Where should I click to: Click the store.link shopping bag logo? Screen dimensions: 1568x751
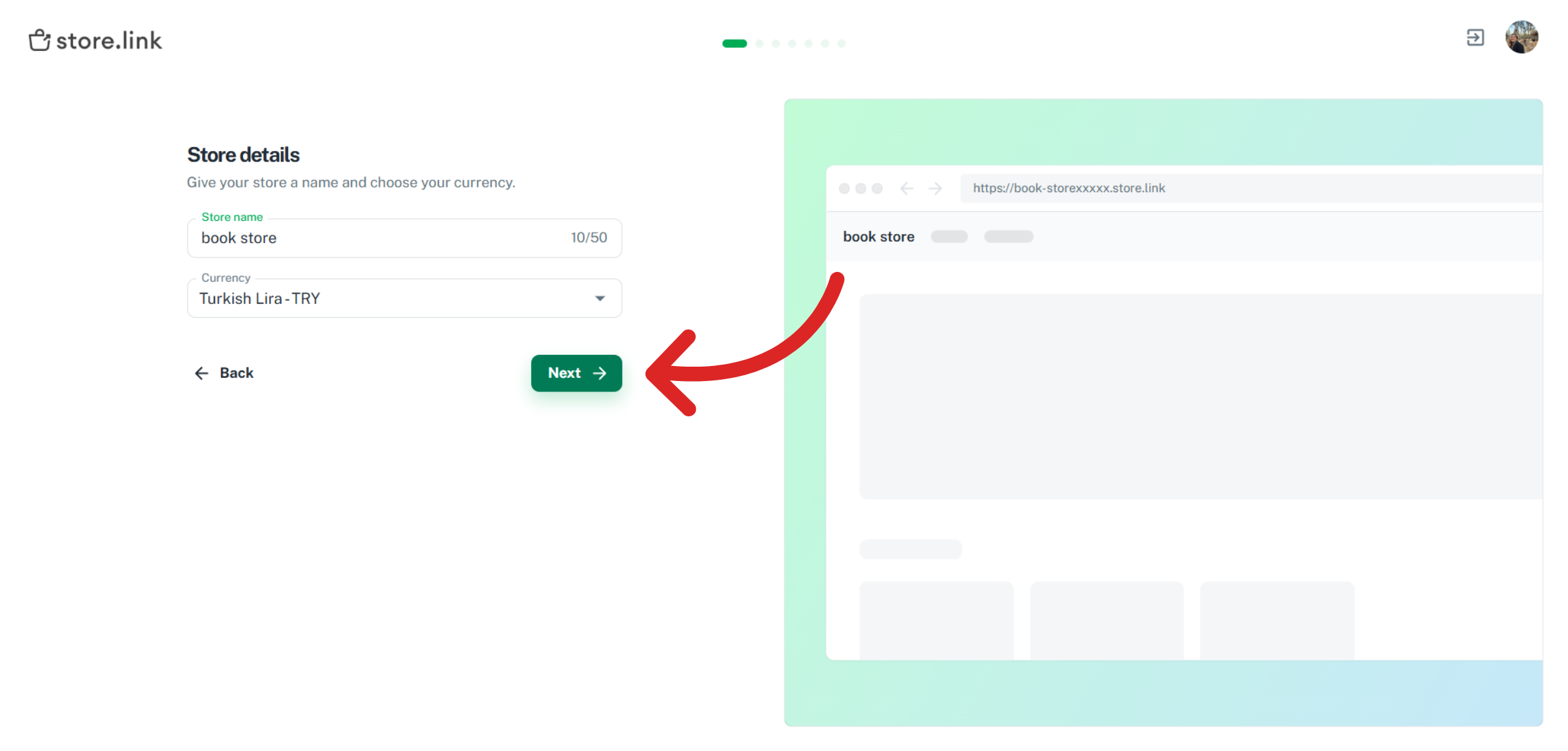40,41
